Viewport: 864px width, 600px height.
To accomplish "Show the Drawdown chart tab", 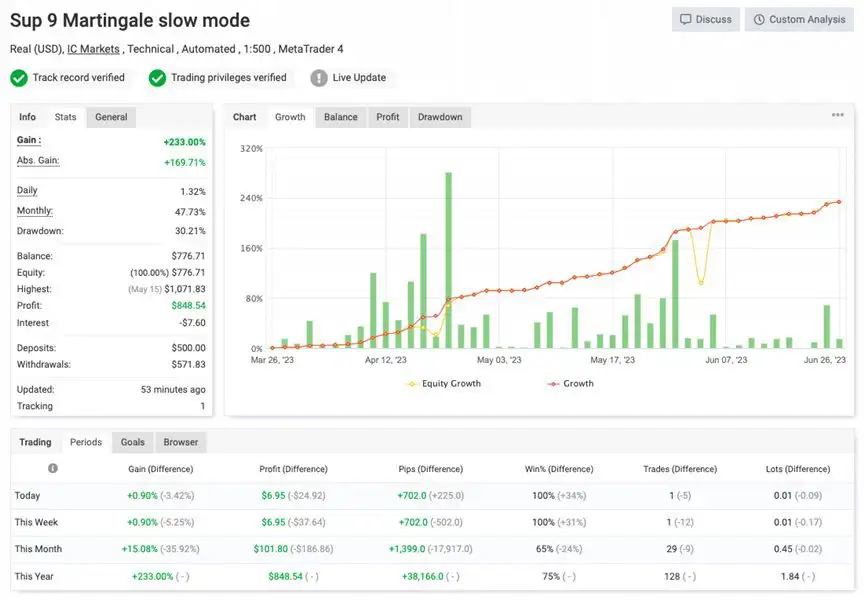I will pos(440,117).
